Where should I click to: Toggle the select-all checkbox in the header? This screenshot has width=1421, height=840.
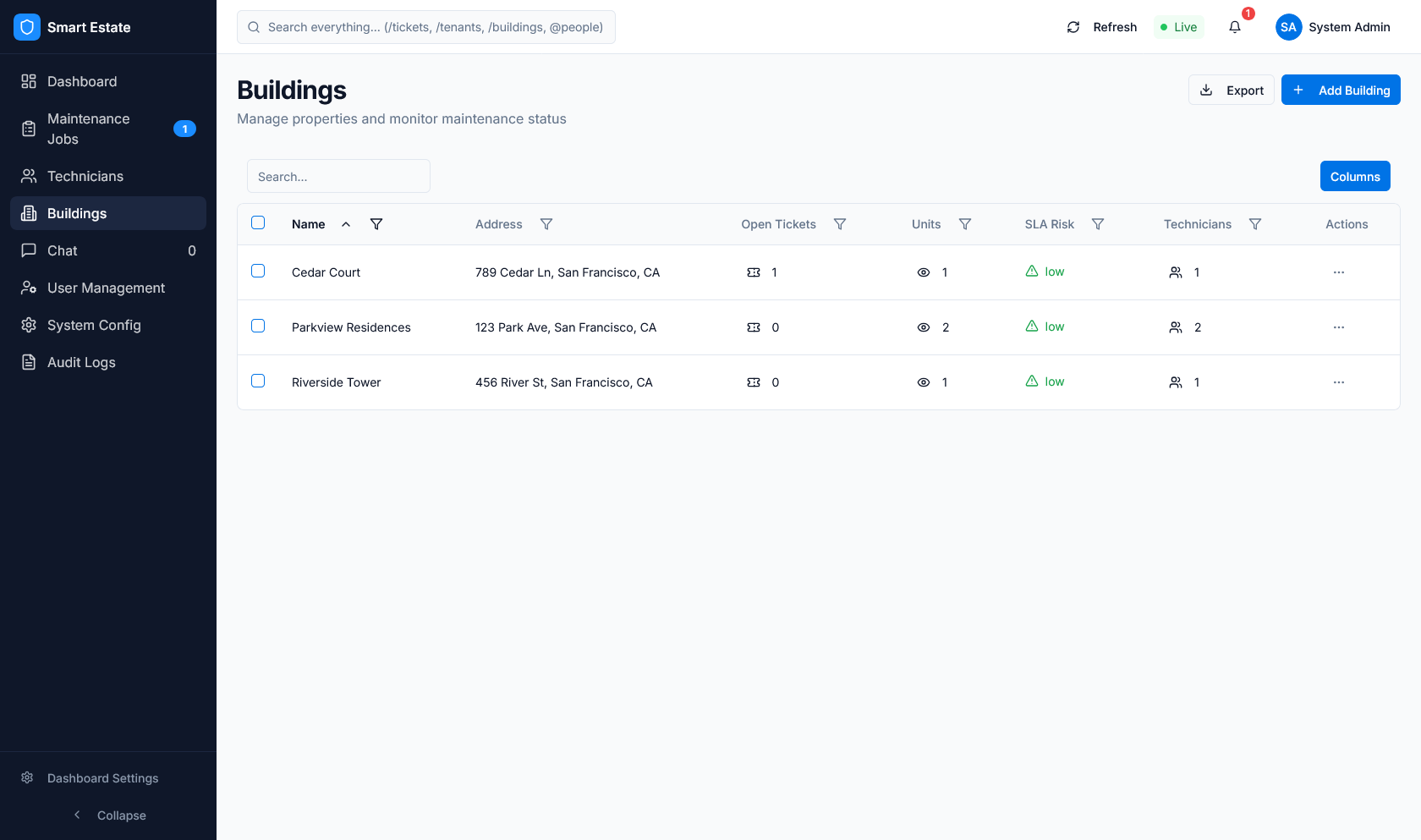point(258,222)
